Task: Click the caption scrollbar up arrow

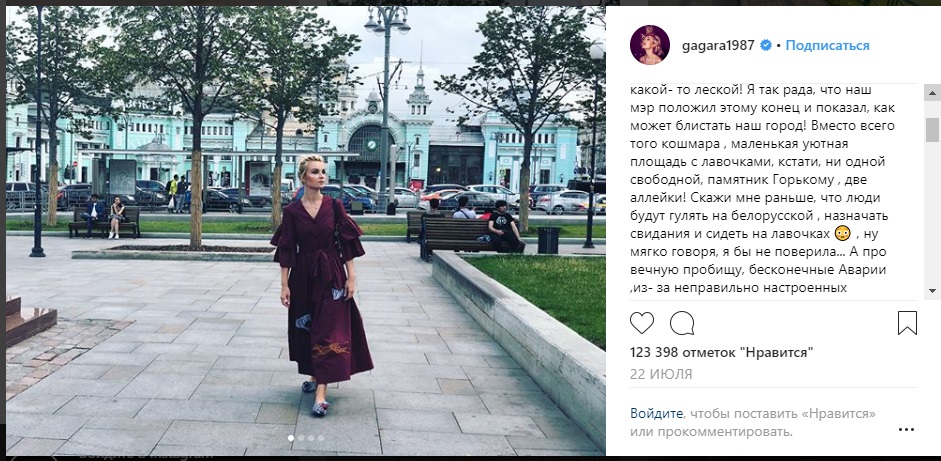Action: point(932,92)
